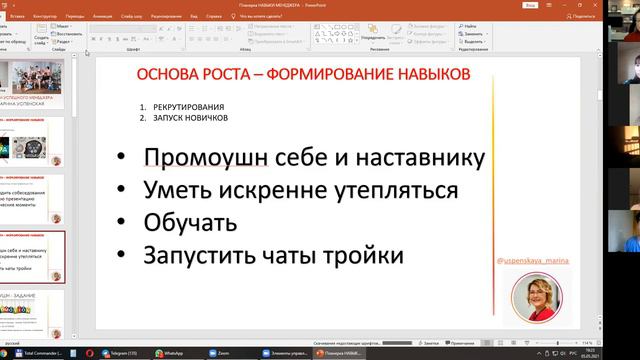Click the Вход sign-in button

[x=530, y=5]
